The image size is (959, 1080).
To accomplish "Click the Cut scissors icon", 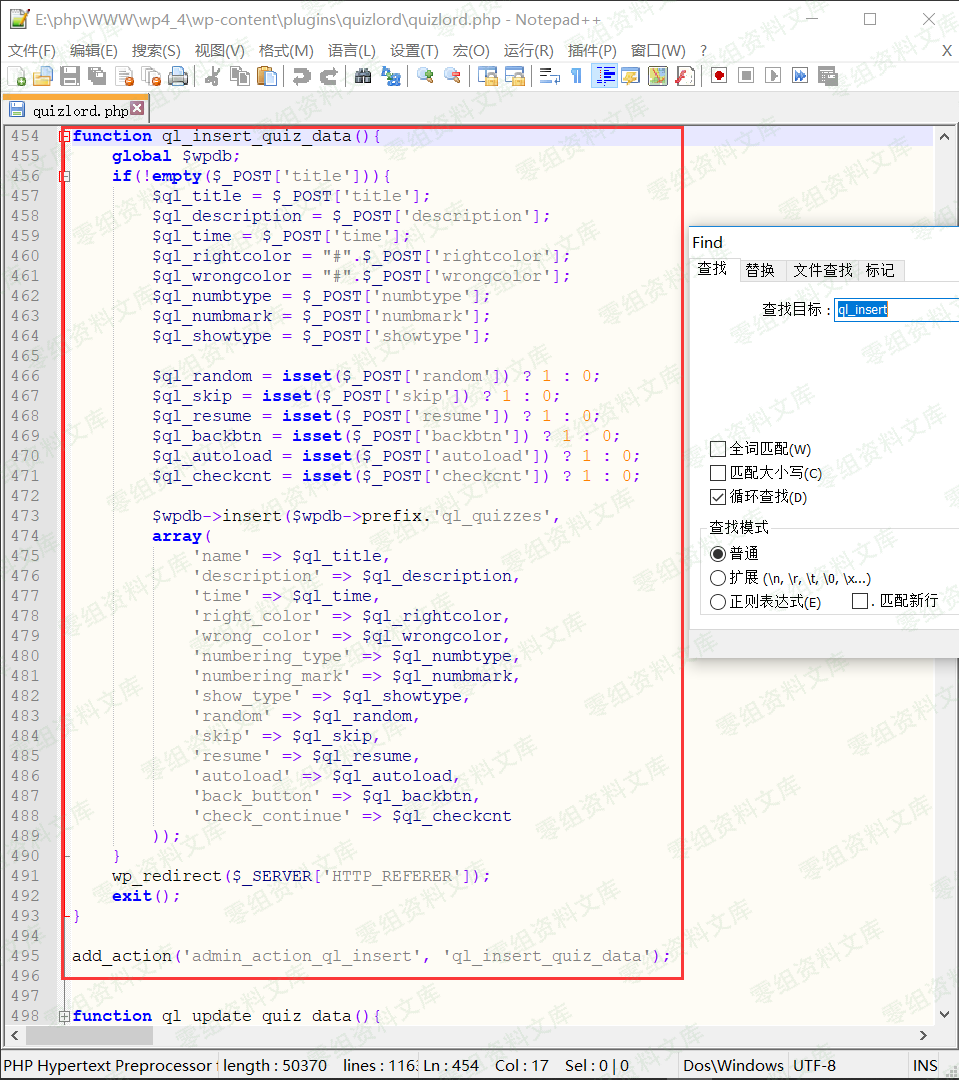I will (x=212, y=76).
